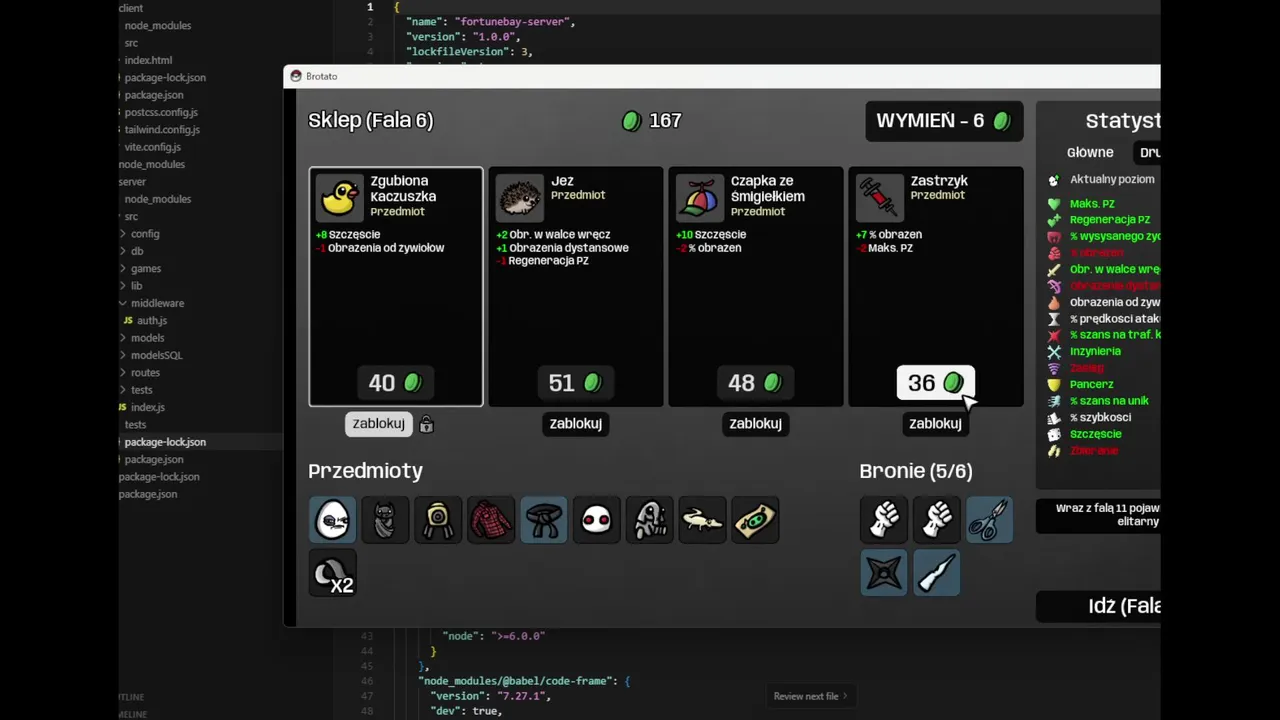This screenshot has height=720, width=1280.
Task: Select the green banknote item
Action: [755, 520]
